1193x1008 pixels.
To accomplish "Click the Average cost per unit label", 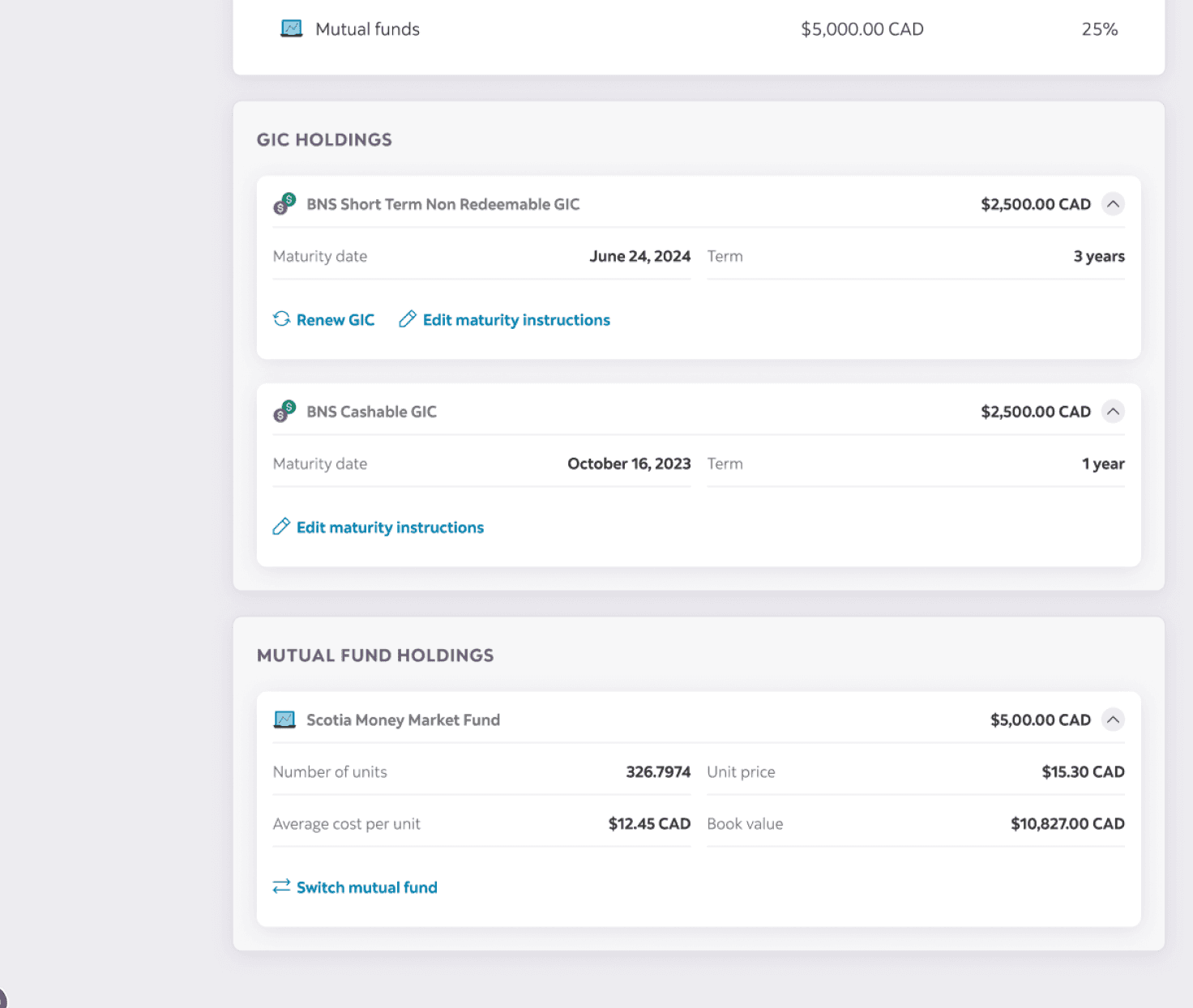I will [x=346, y=823].
